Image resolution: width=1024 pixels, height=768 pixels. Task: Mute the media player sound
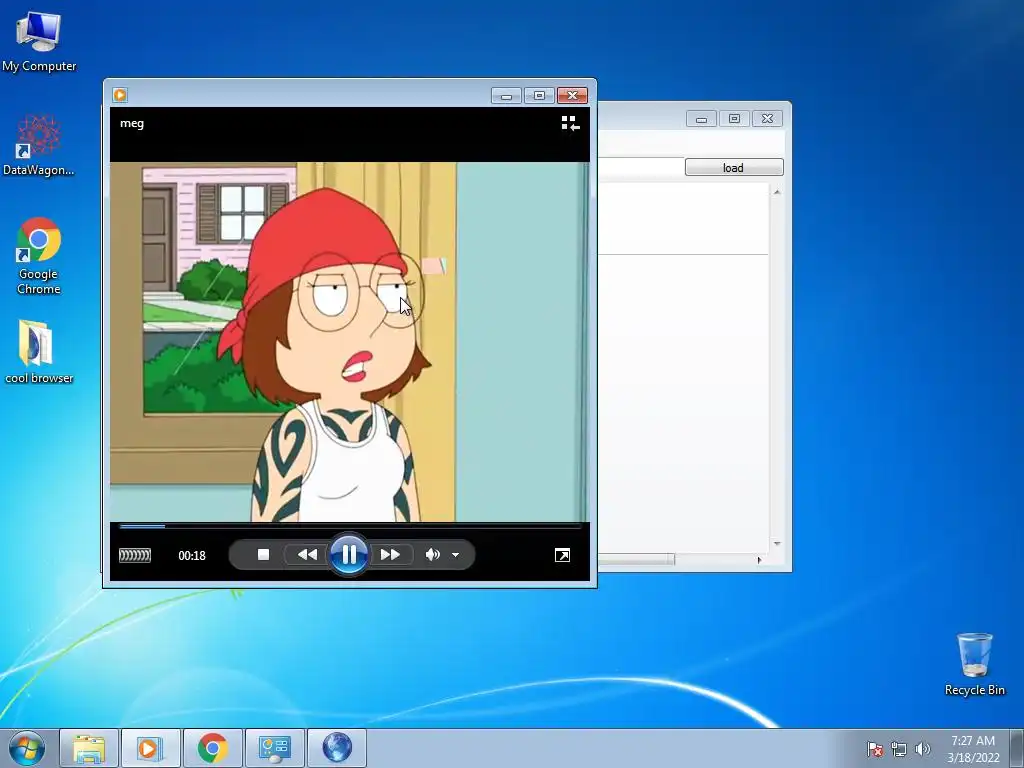tap(432, 554)
